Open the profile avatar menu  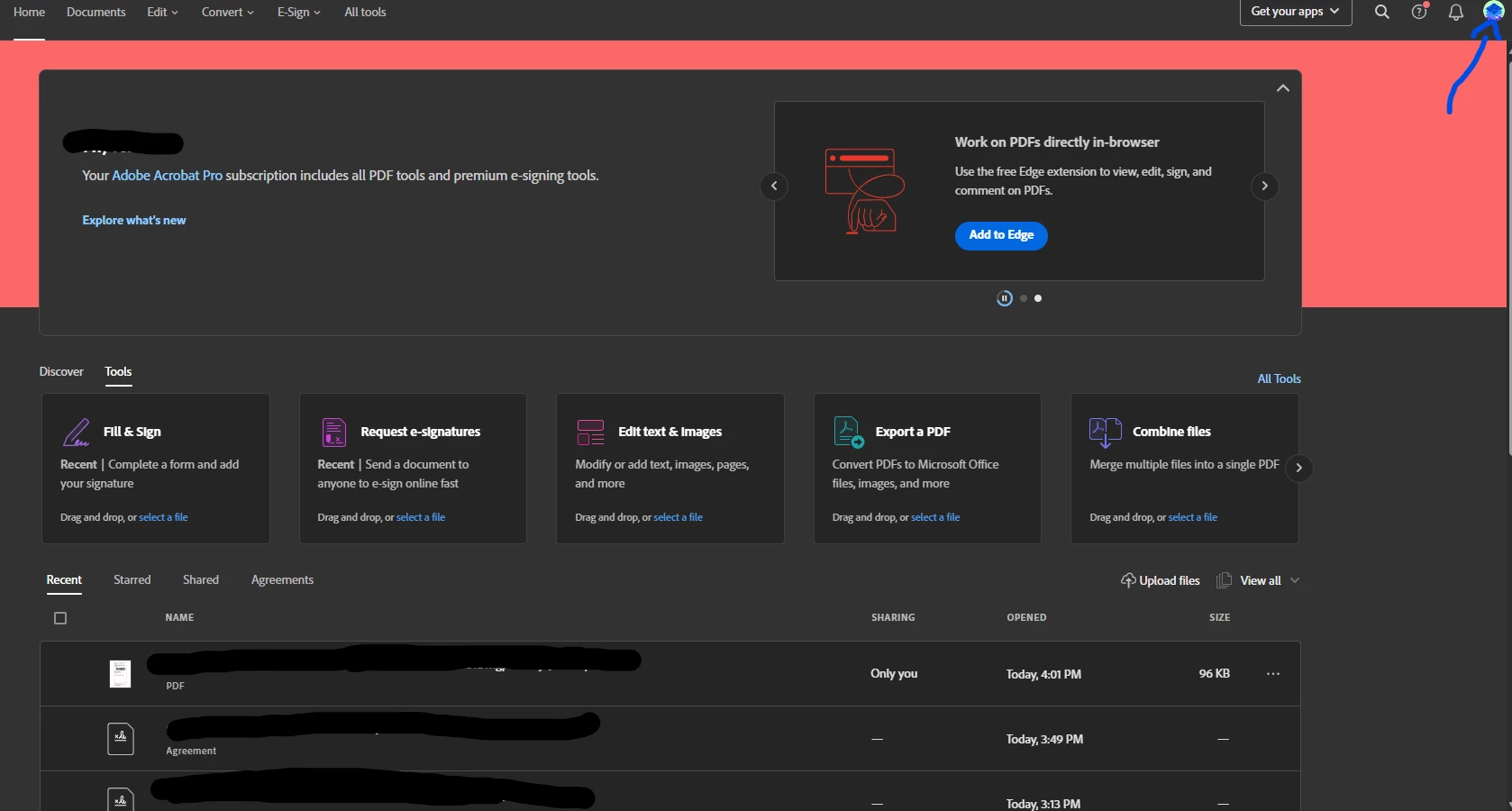point(1493,11)
